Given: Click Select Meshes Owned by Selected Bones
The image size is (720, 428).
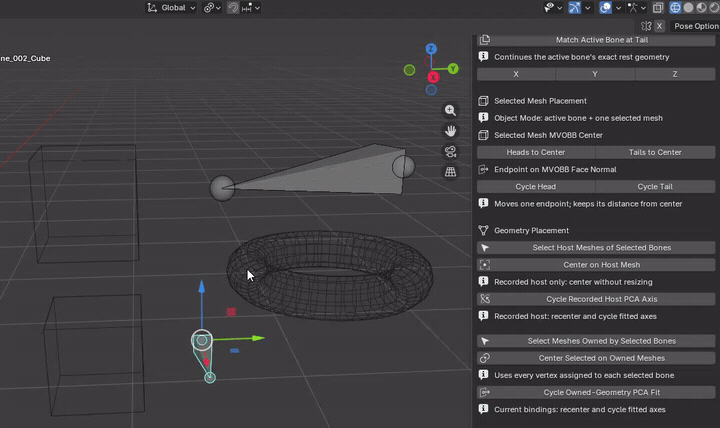Looking at the screenshot, I should coord(596,341).
